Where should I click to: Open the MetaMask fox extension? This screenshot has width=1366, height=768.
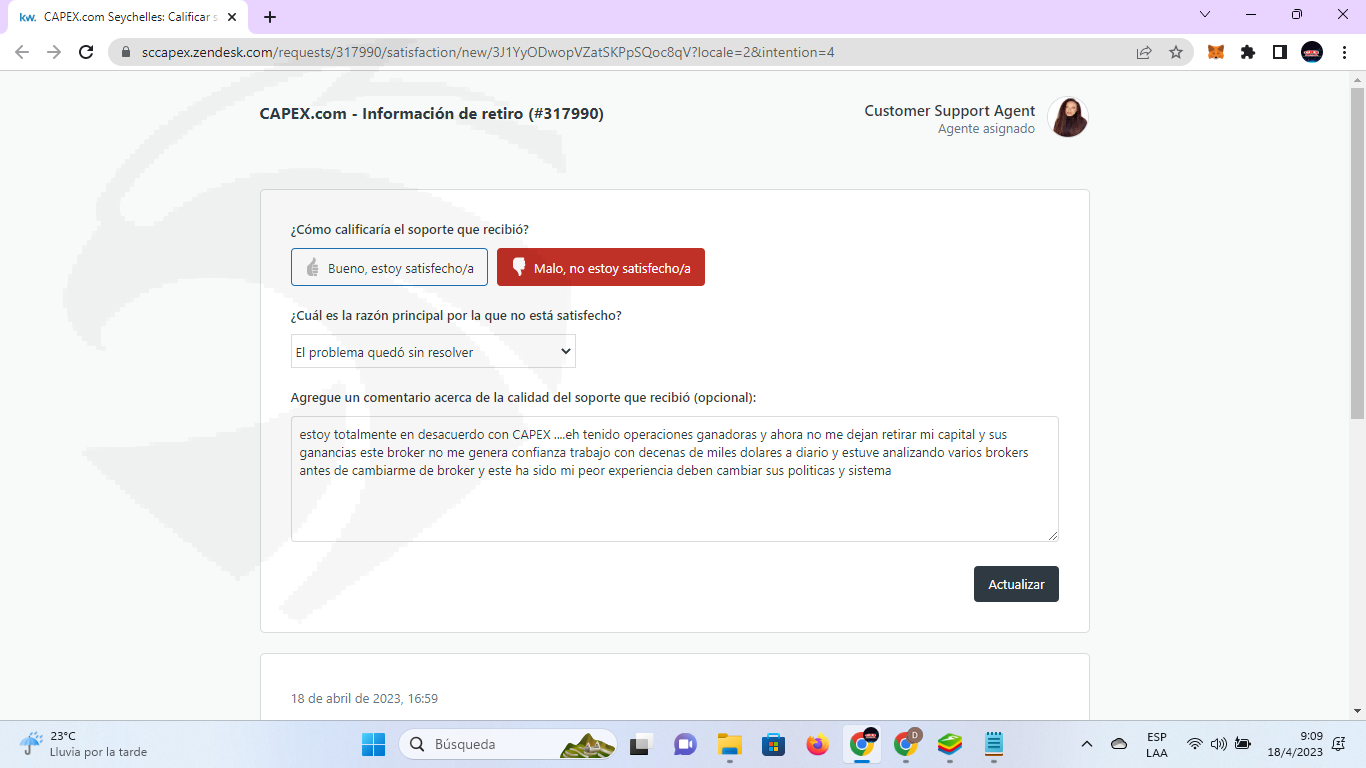[1216, 52]
